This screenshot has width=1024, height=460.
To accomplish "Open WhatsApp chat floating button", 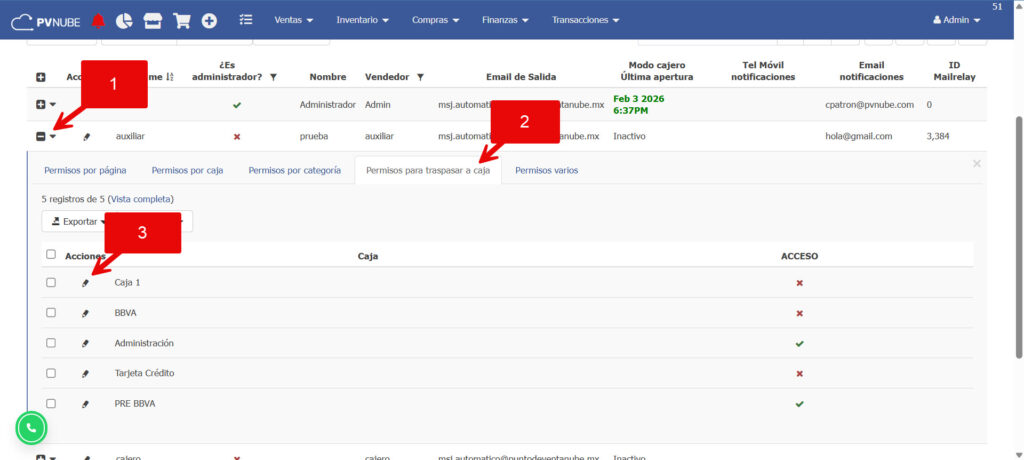I will click(x=31, y=428).
